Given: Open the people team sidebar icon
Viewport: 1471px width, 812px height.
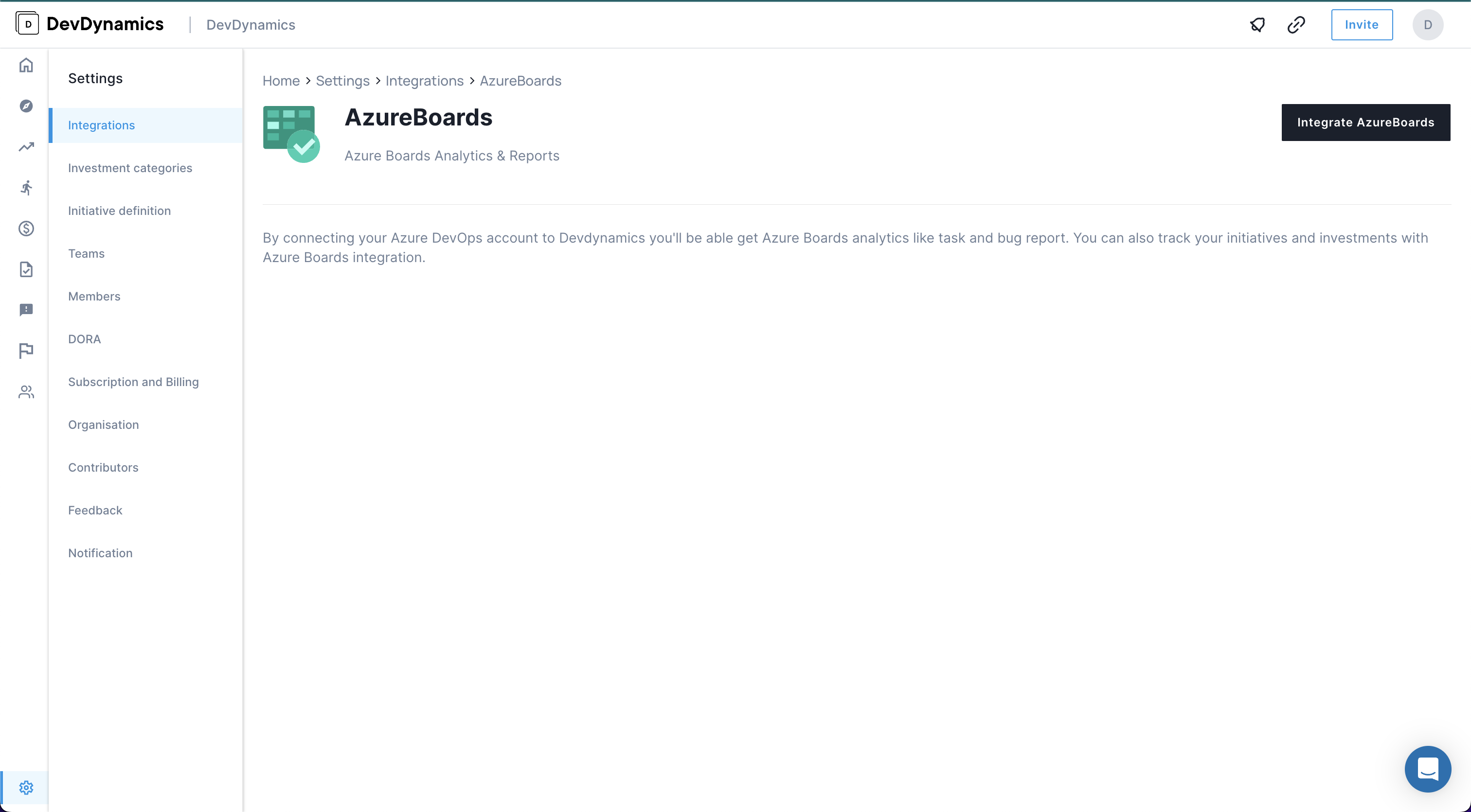Looking at the screenshot, I should (26, 392).
